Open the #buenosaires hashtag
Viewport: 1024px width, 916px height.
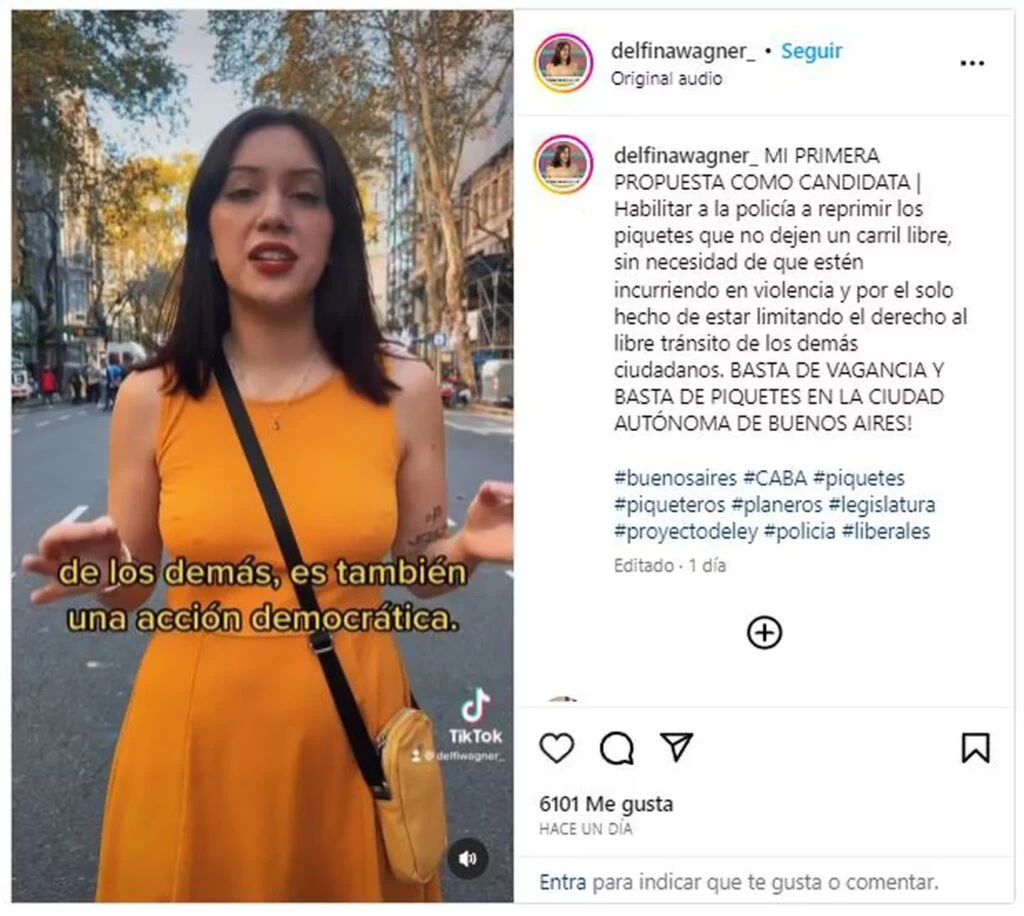(x=675, y=478)
